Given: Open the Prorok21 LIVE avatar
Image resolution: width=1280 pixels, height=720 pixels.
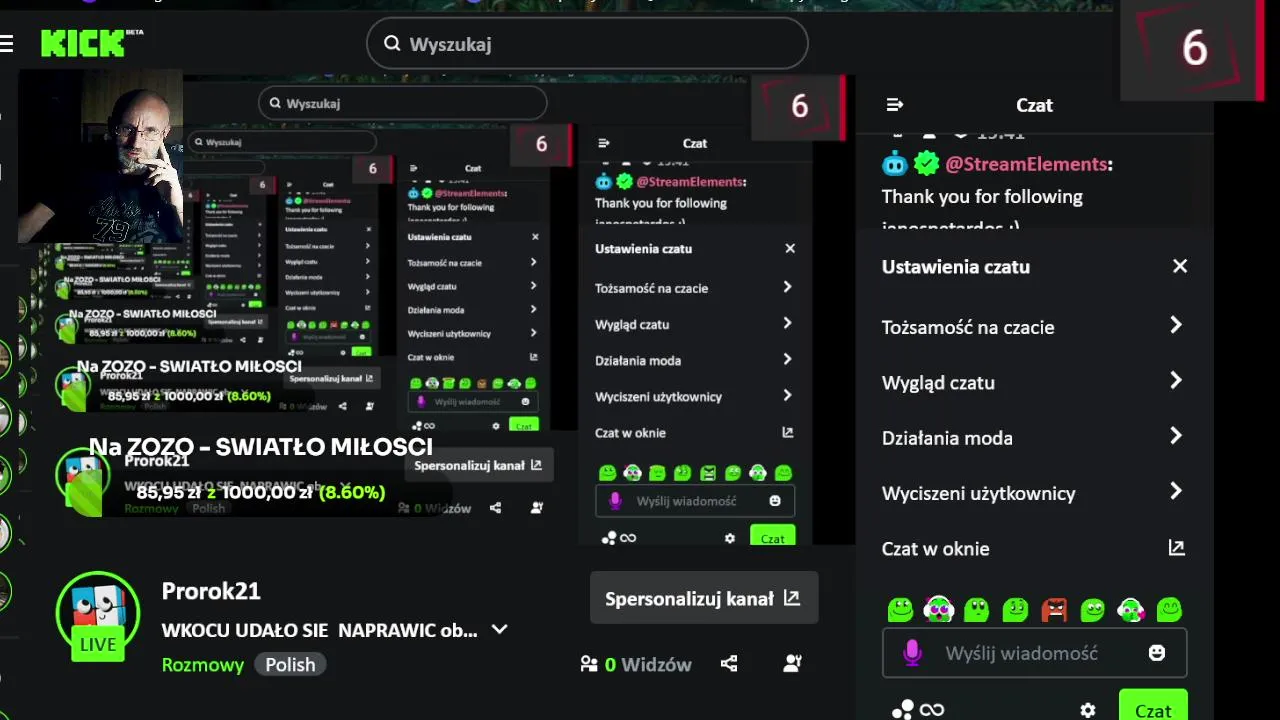Looking at the screenshot, I should (x=98, y=615).
